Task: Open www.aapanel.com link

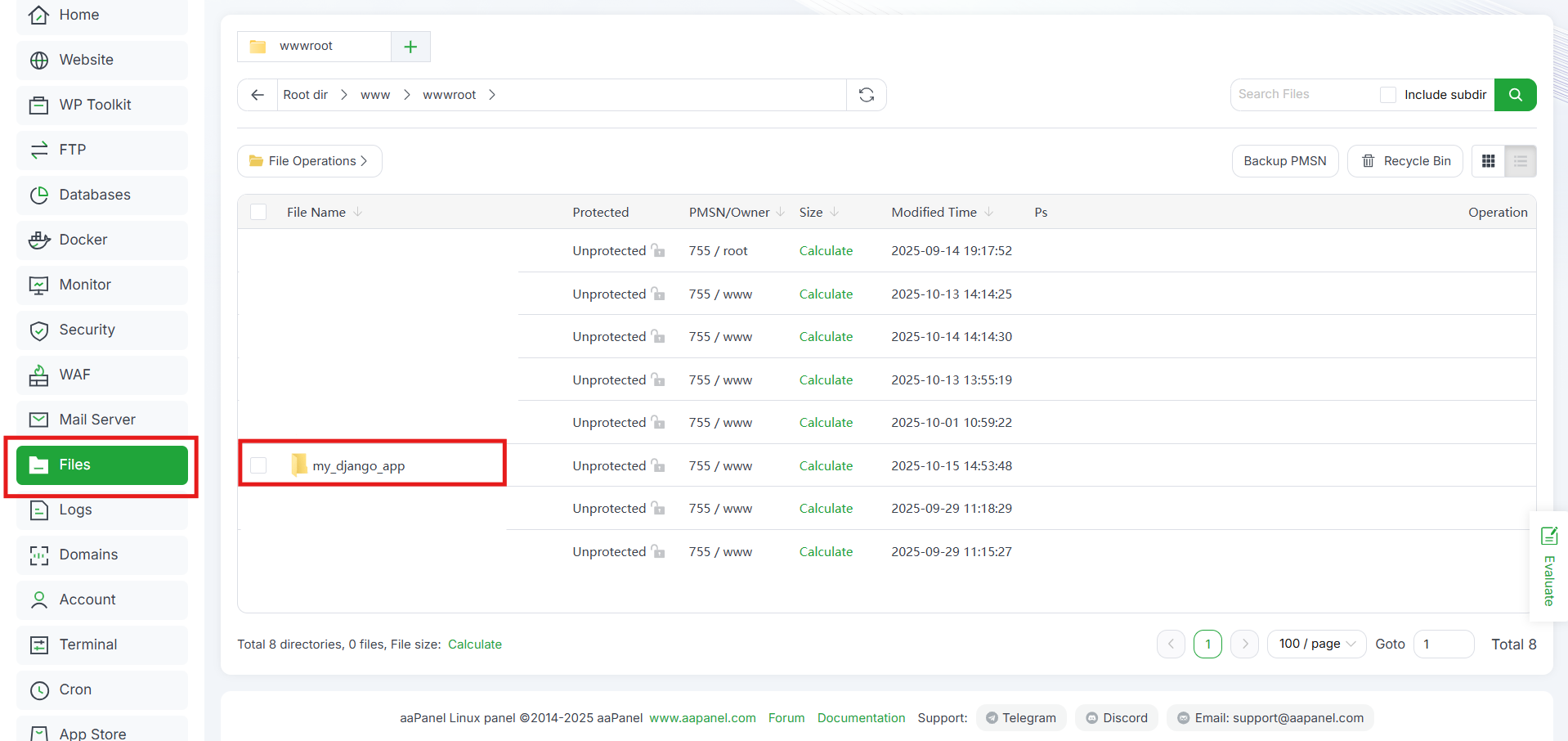Action: point(702,718)
